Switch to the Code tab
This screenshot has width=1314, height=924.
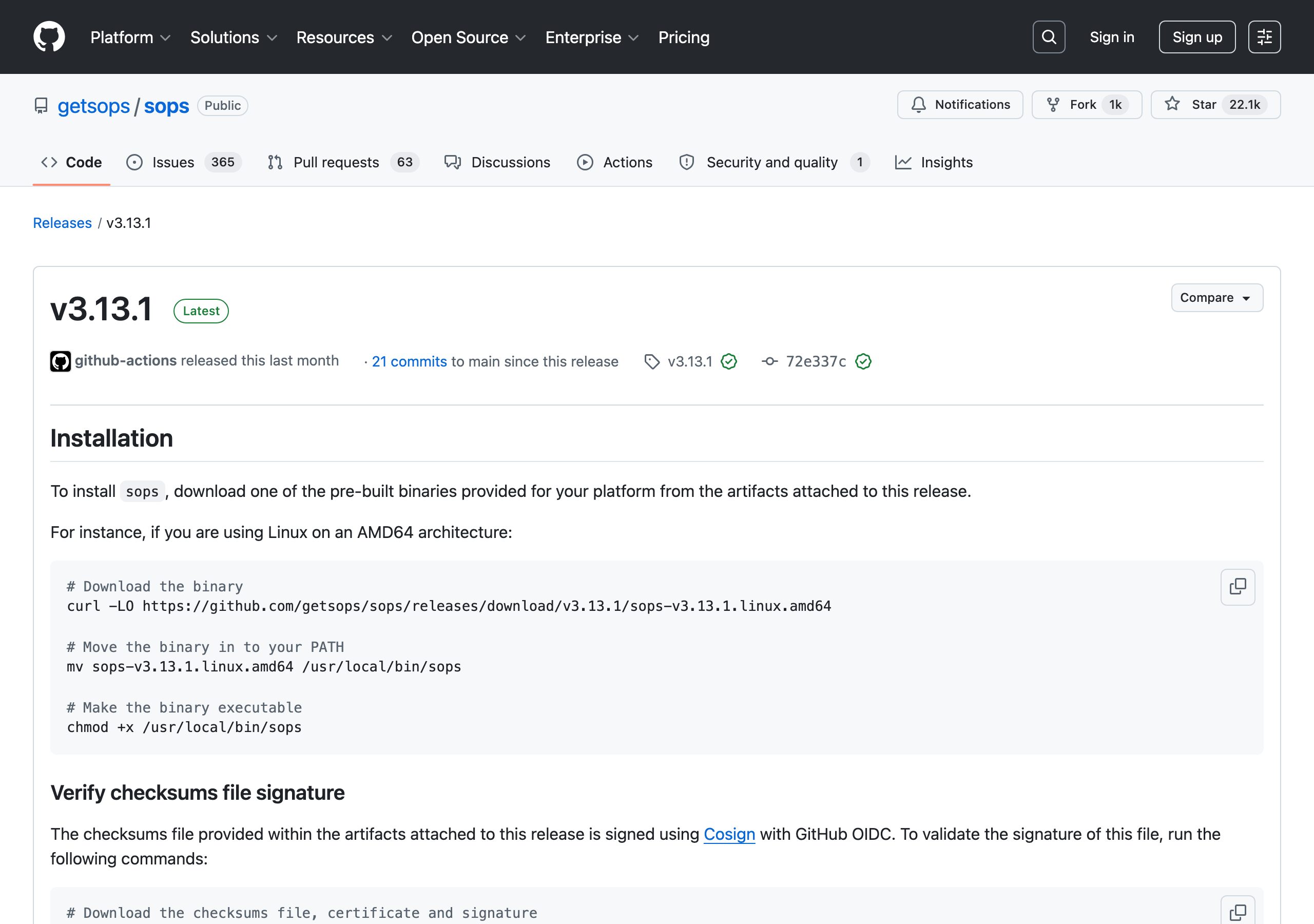click(71, 163)
